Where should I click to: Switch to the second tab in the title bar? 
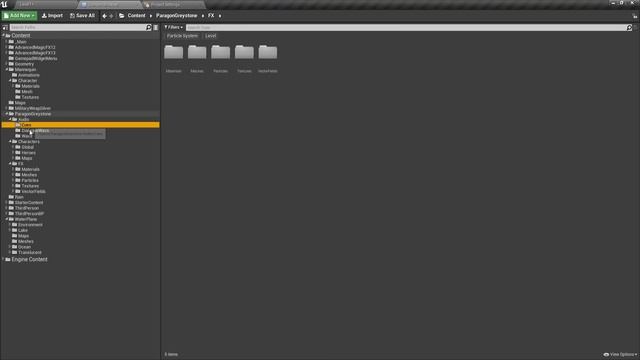109,4
